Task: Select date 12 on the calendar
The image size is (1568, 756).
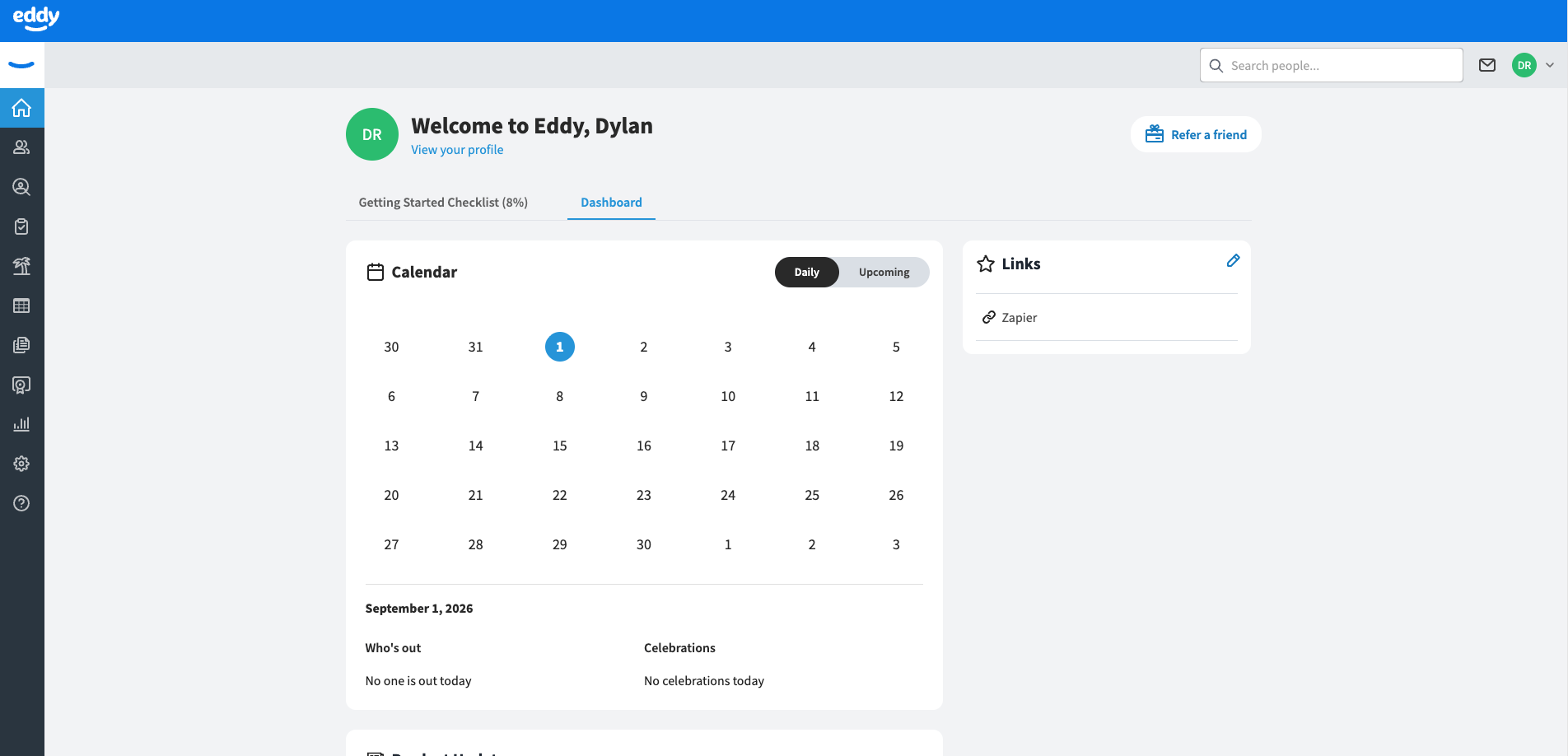Action: click(896, 396)
